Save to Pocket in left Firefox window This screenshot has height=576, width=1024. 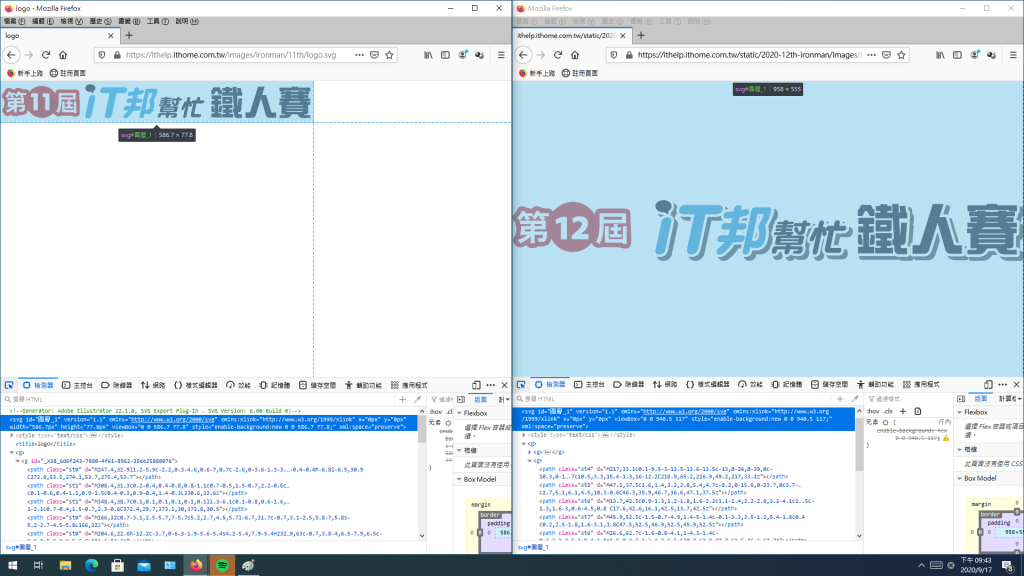pos(374,55)
